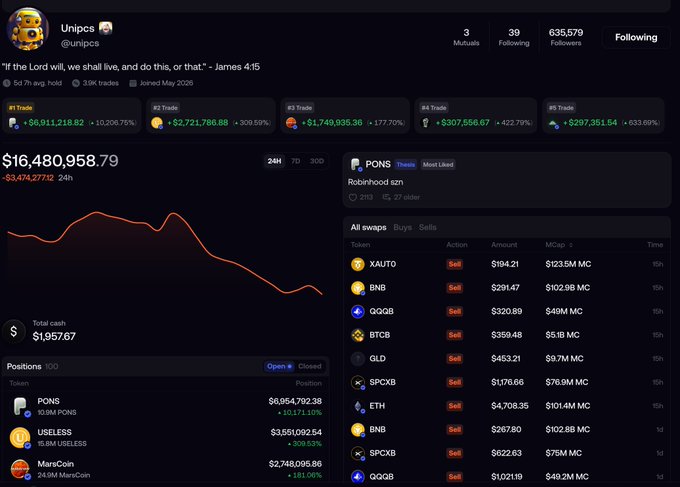This screenshot has width=680, height=487.
Task: Click the Most Liked tag
Action: point(438,164)
